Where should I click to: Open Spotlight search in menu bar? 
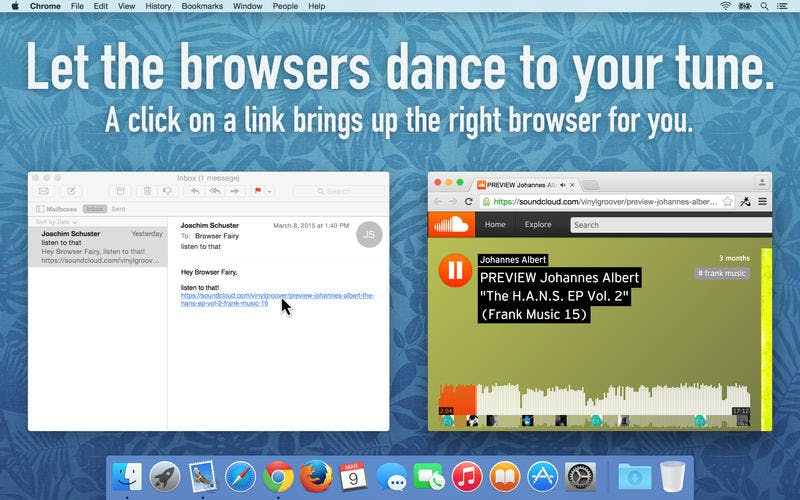[764, 6]
